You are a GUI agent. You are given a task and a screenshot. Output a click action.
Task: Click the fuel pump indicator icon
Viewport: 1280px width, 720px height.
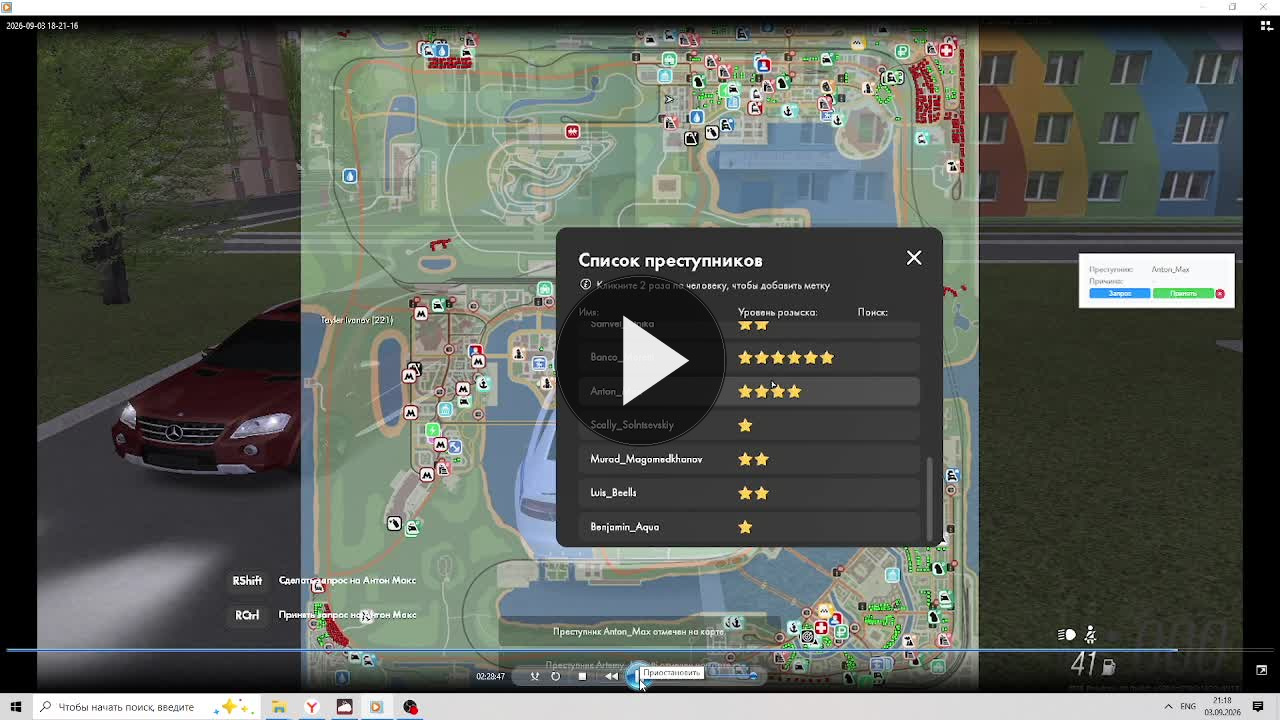point(1109,666)
